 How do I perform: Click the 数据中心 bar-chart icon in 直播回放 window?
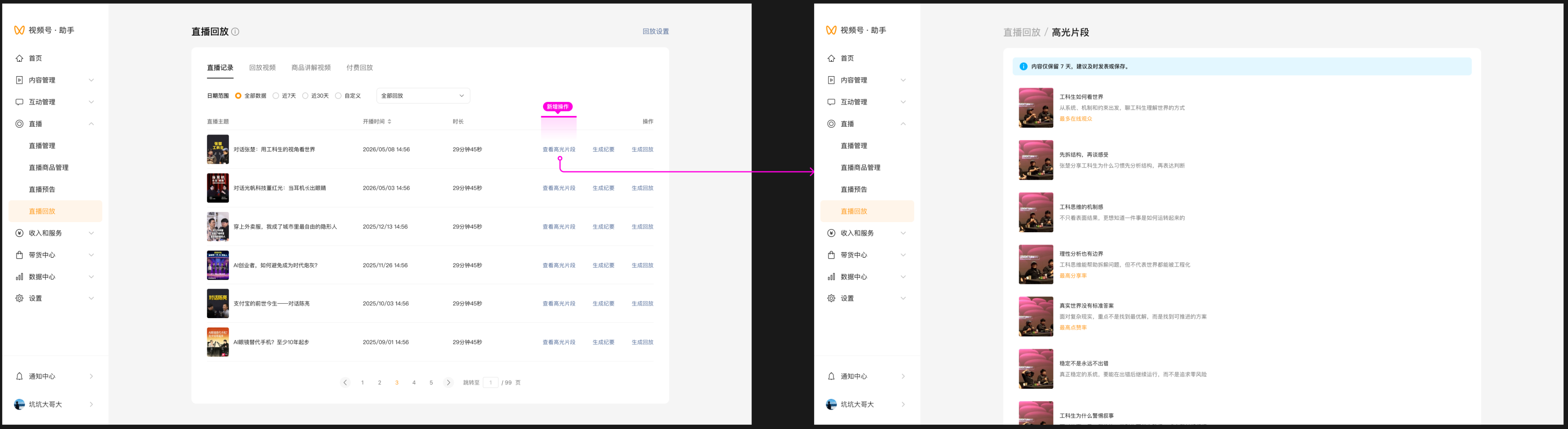pos(19,277)
